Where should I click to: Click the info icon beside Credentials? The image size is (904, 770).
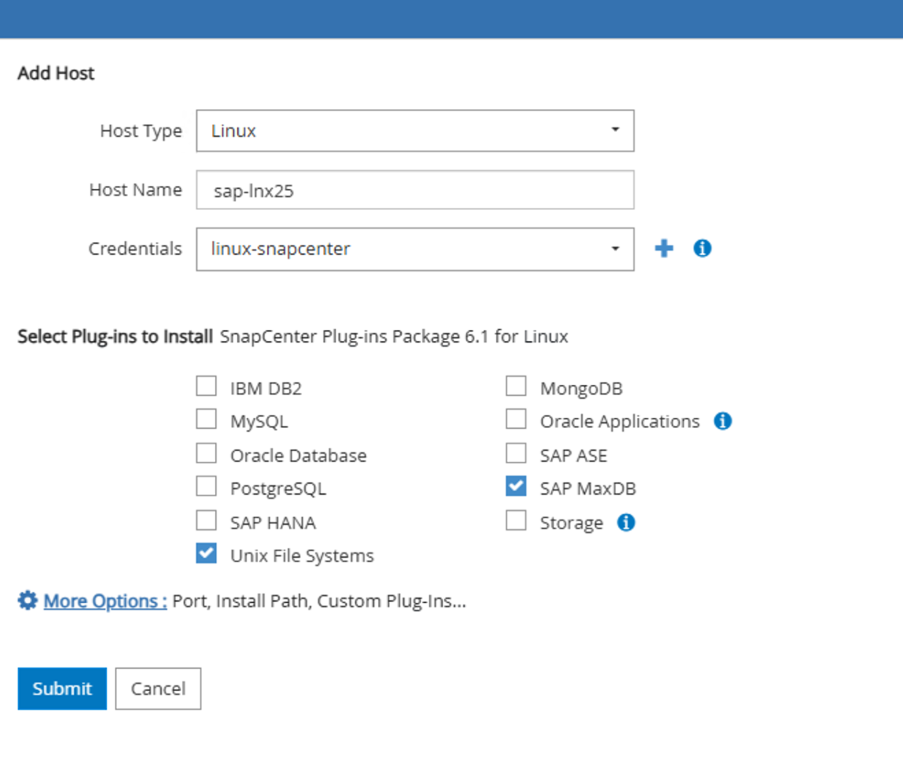coord(702,249)
